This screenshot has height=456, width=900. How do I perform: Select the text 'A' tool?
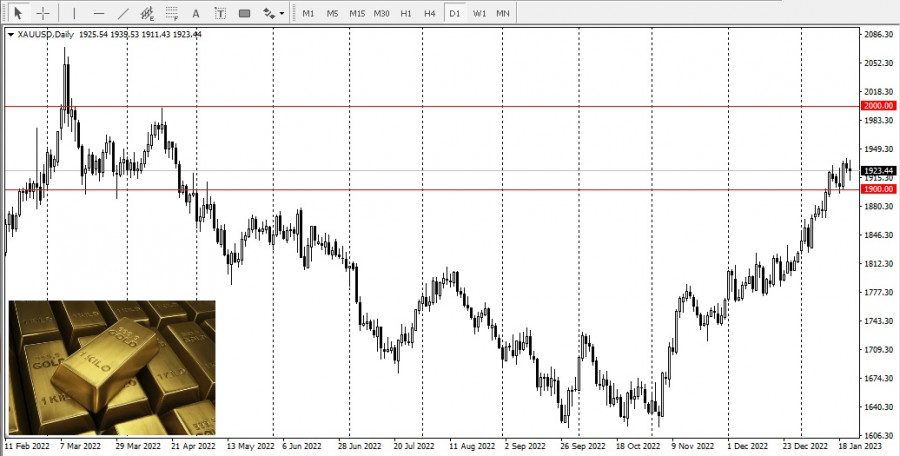[196, 13]
